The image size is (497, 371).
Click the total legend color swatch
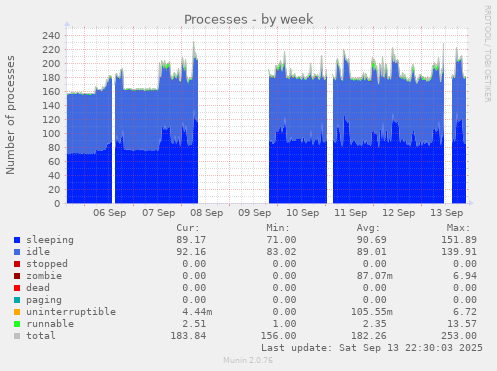click(x=17, y=336)
